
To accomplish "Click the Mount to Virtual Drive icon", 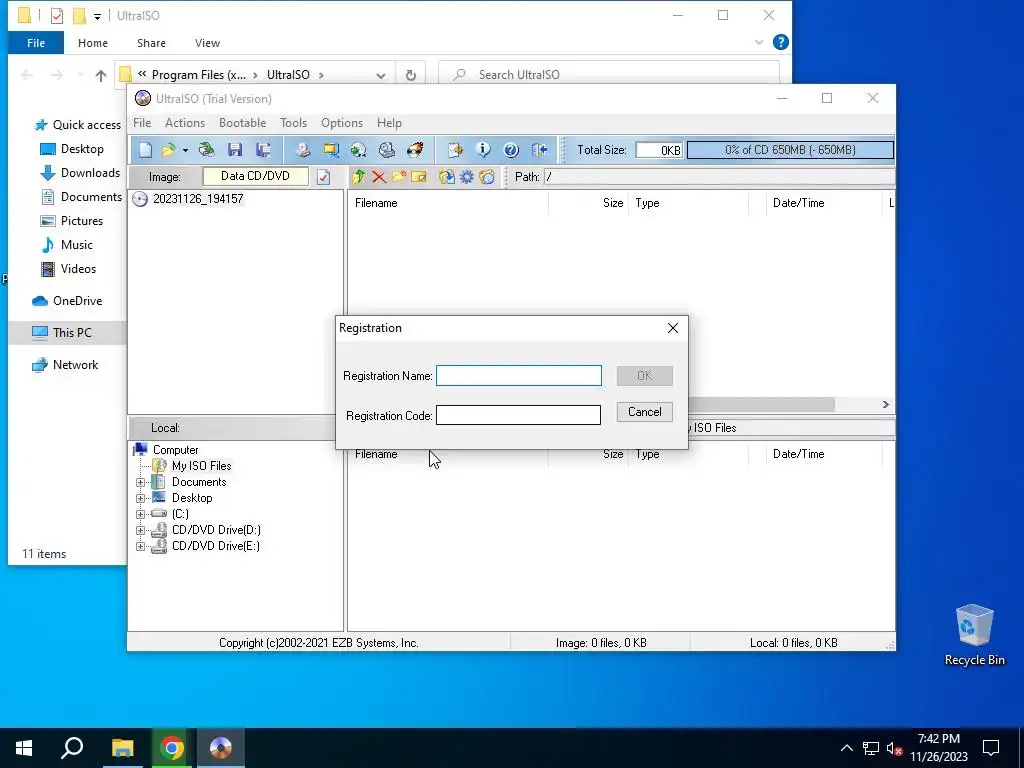I will pyautogui.click(x=387, y=150).
